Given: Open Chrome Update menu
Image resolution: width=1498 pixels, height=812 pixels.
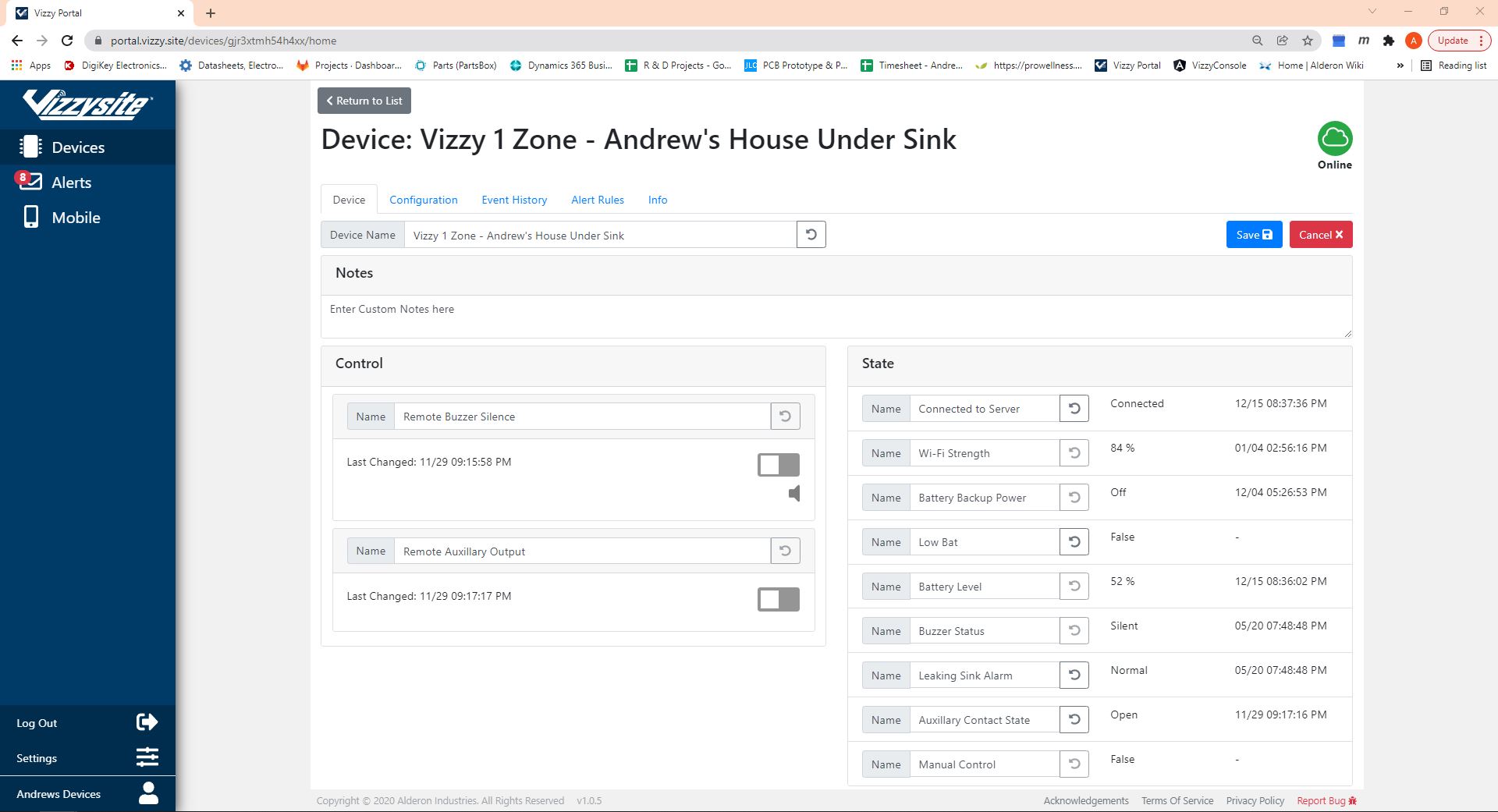Looking at the screenshot, I should [x=1459, y=41].
